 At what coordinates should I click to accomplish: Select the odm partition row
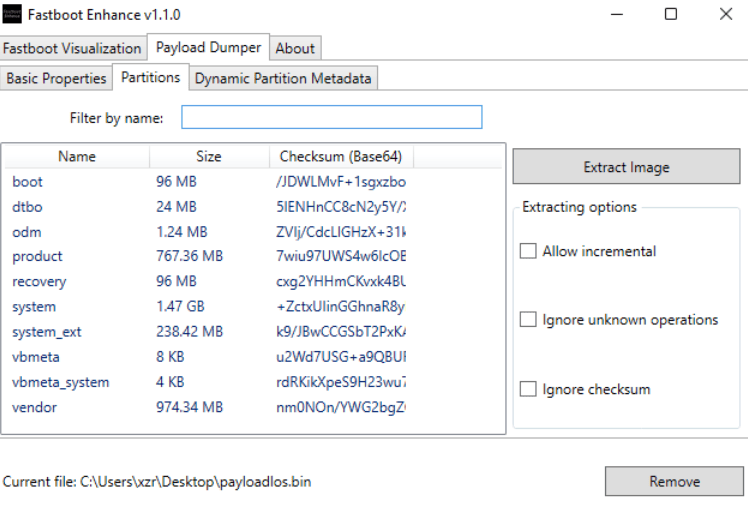(x=253, y=232)
